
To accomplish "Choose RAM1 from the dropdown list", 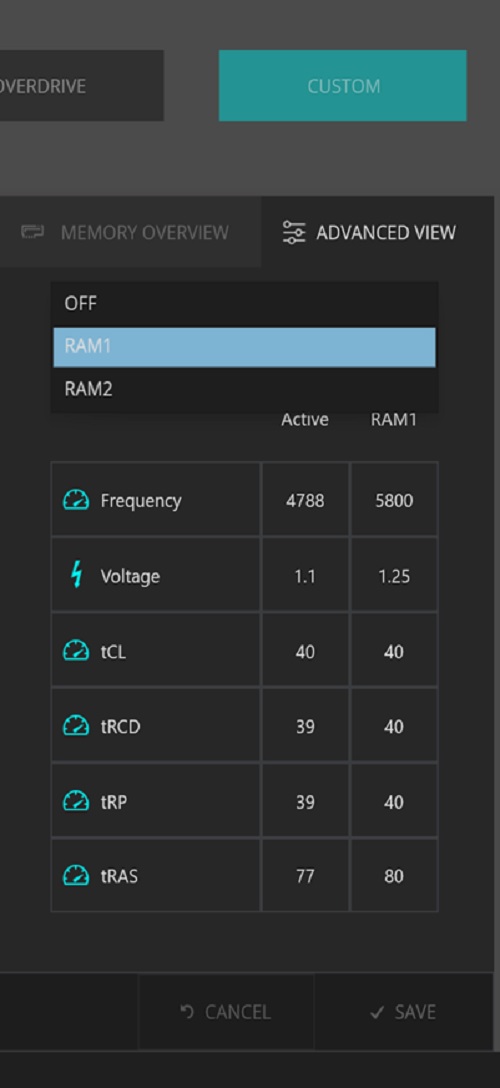I will tap(244, 347).
